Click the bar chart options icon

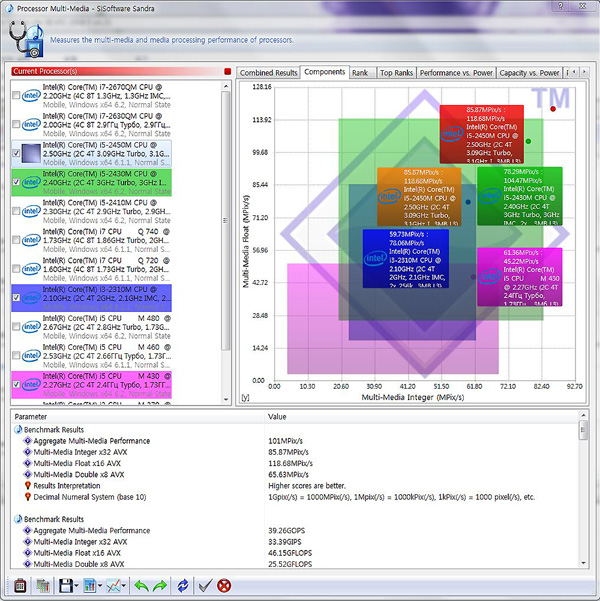pos(90,586)
